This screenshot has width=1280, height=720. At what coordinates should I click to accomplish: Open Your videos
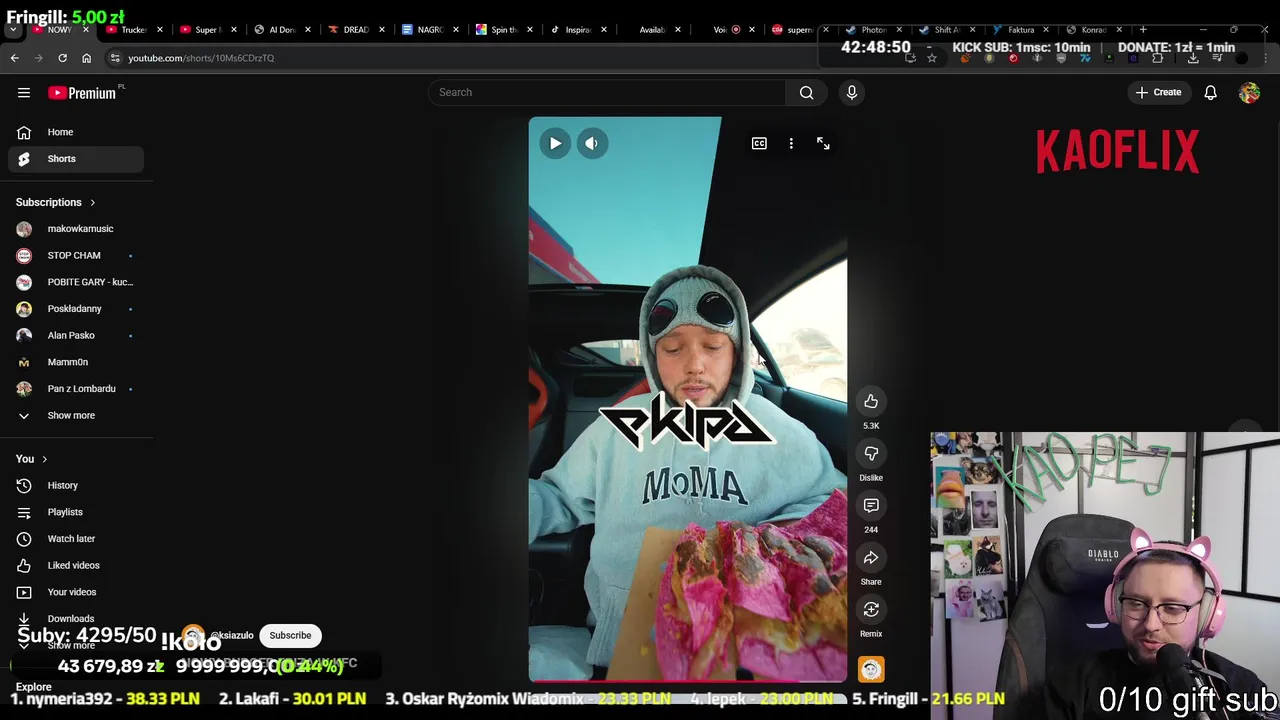(x=76, y=592)
